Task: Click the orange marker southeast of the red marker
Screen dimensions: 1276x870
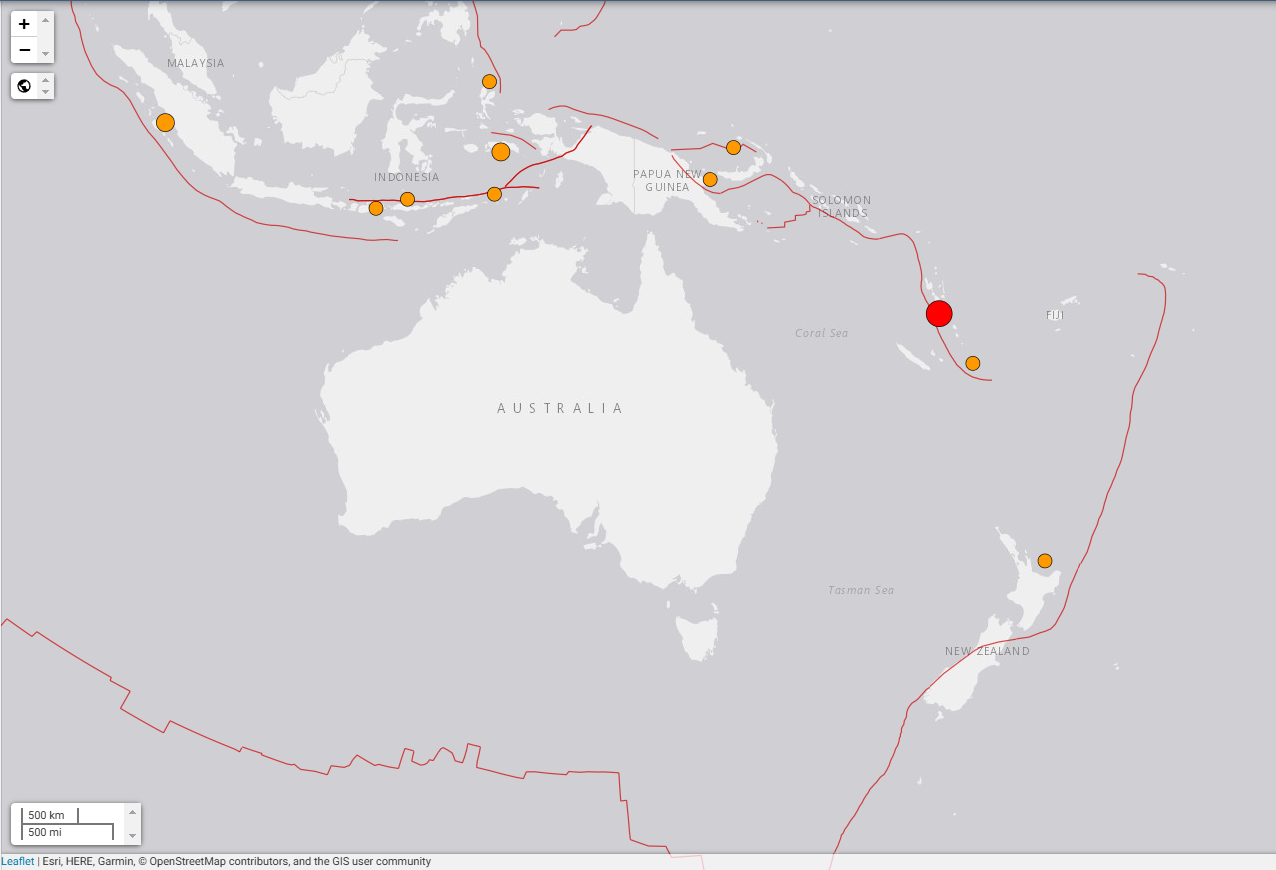Action: [973, 363]
